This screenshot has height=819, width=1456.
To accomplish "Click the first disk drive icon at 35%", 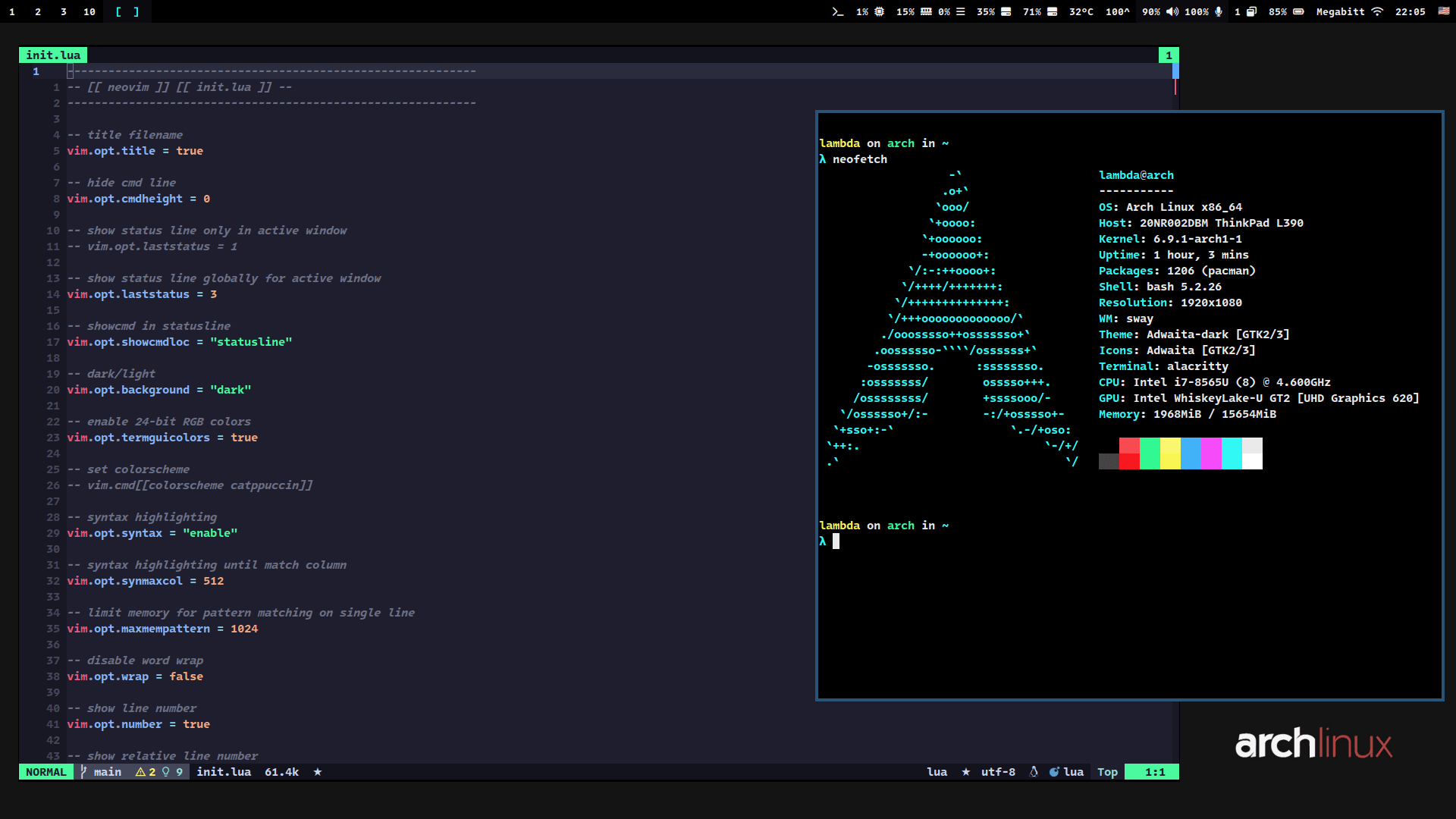I will pyautogui.click(x=1006, y=11).
